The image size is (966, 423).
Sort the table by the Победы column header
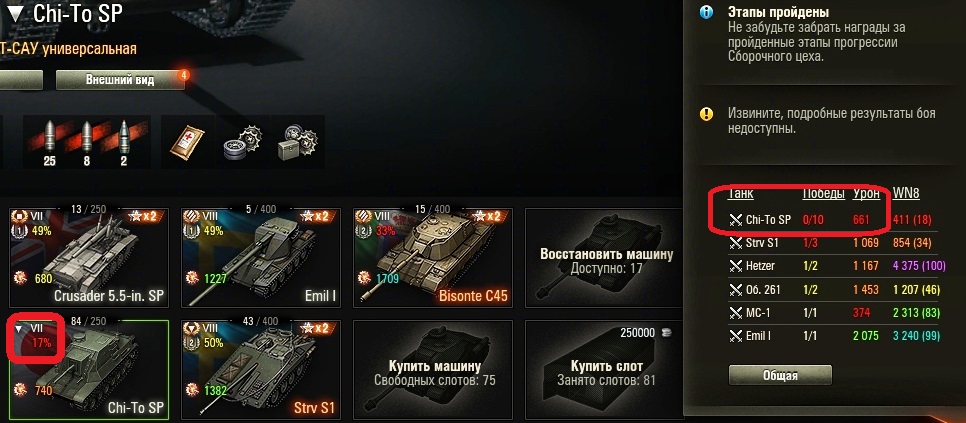point(823,194)
